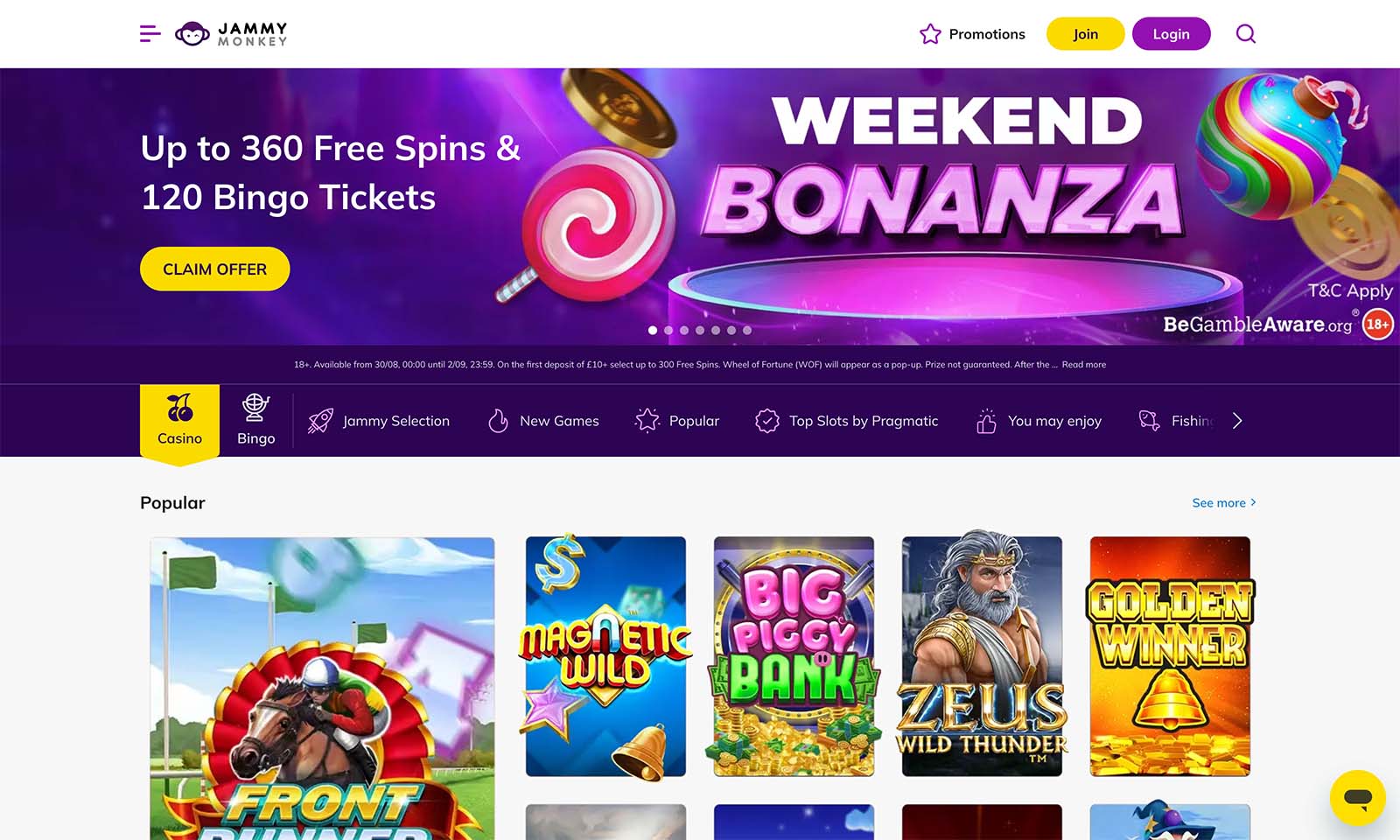Viewport: 1400px width, 840px height.
Task: Select the third carousel dot
Action: coord(682,331)
